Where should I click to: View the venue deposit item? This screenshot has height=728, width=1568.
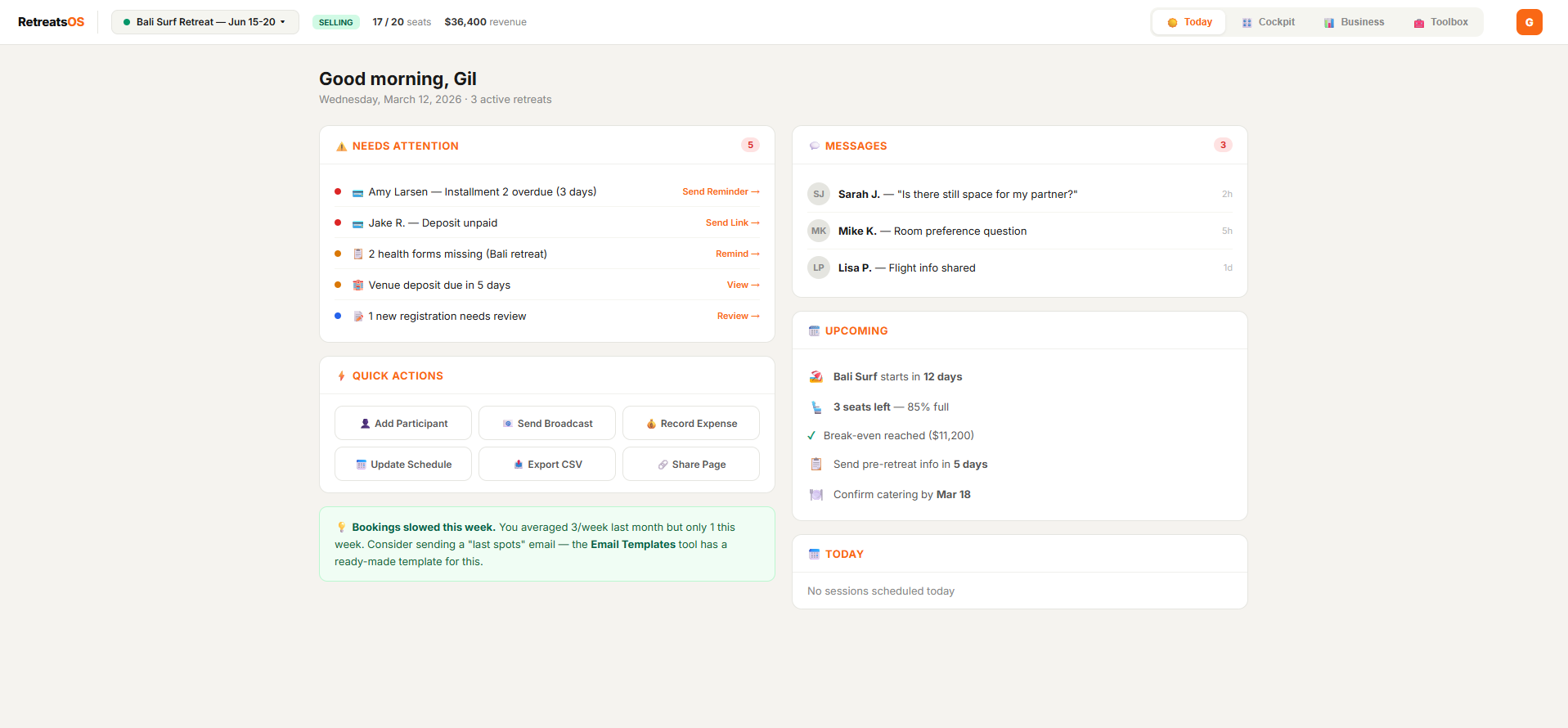743,285
